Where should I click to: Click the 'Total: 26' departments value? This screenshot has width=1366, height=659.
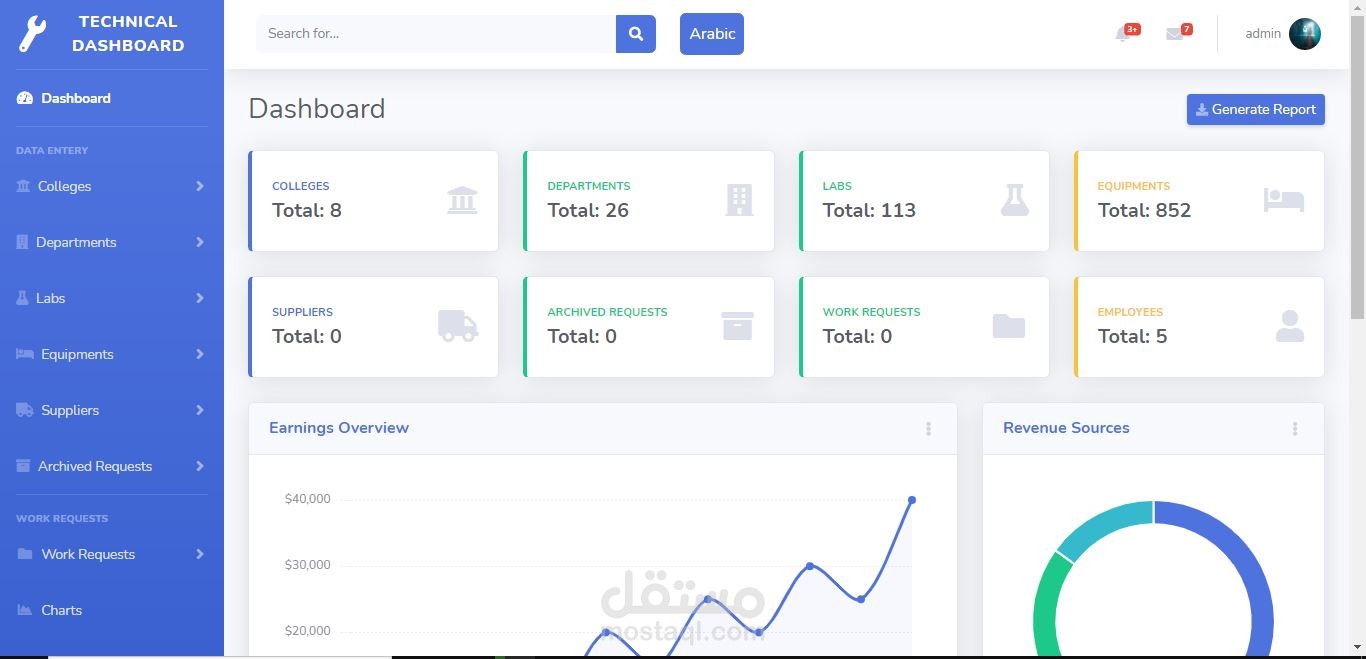(x=588, y=211)
